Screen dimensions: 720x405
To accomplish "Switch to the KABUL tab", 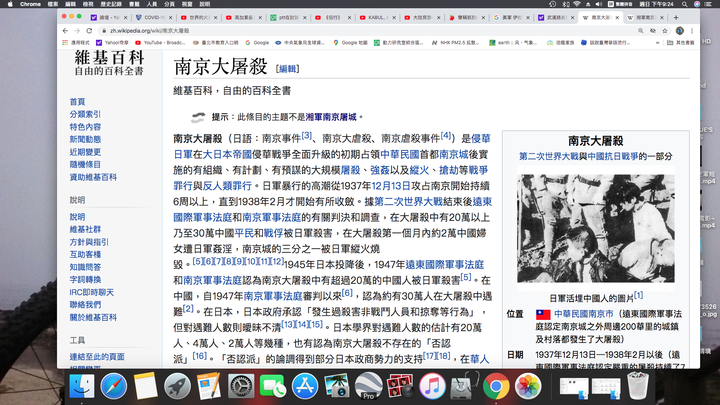I will click(377, 17).
